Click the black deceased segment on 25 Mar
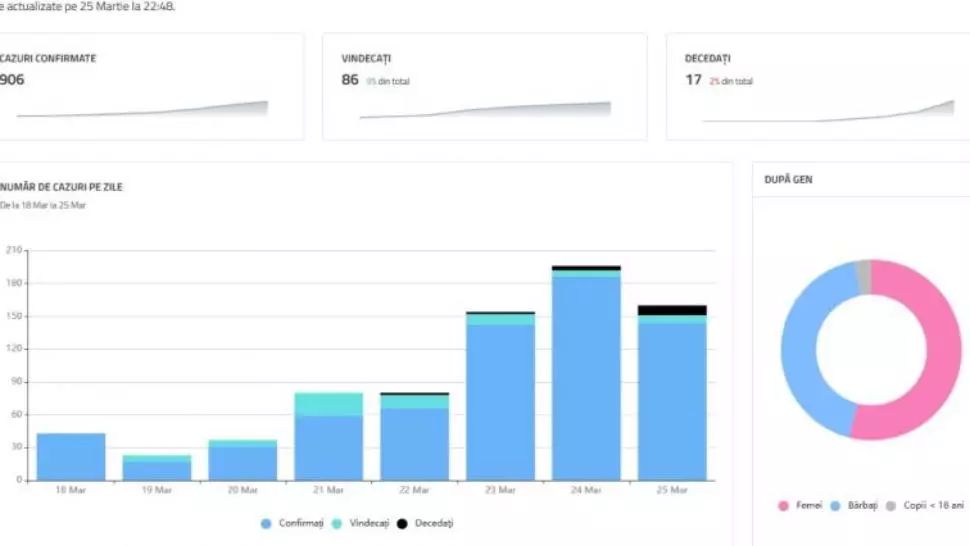 click(x=672, y=310)
